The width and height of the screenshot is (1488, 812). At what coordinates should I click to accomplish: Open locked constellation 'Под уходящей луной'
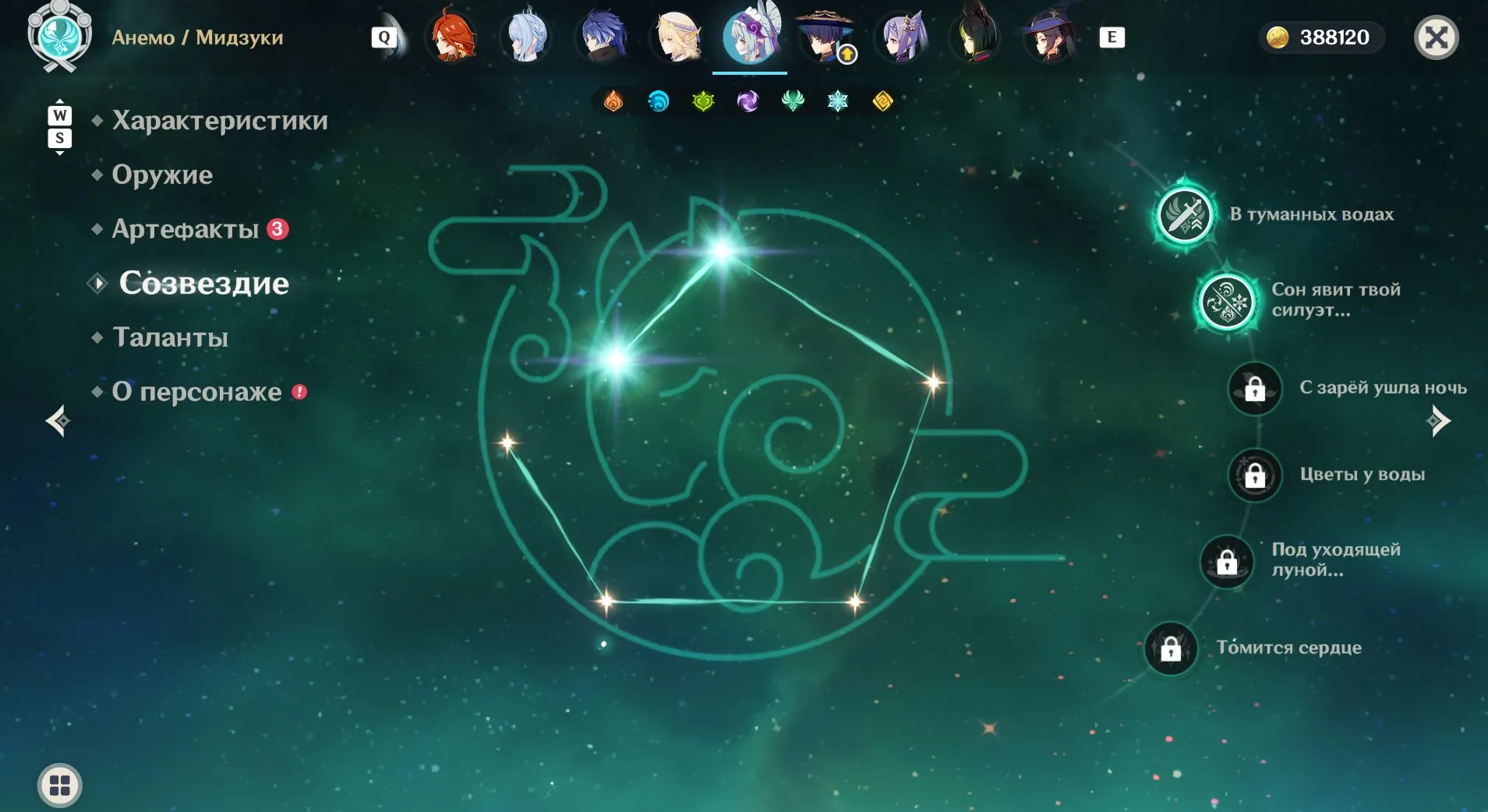(x=1227, y=561)
